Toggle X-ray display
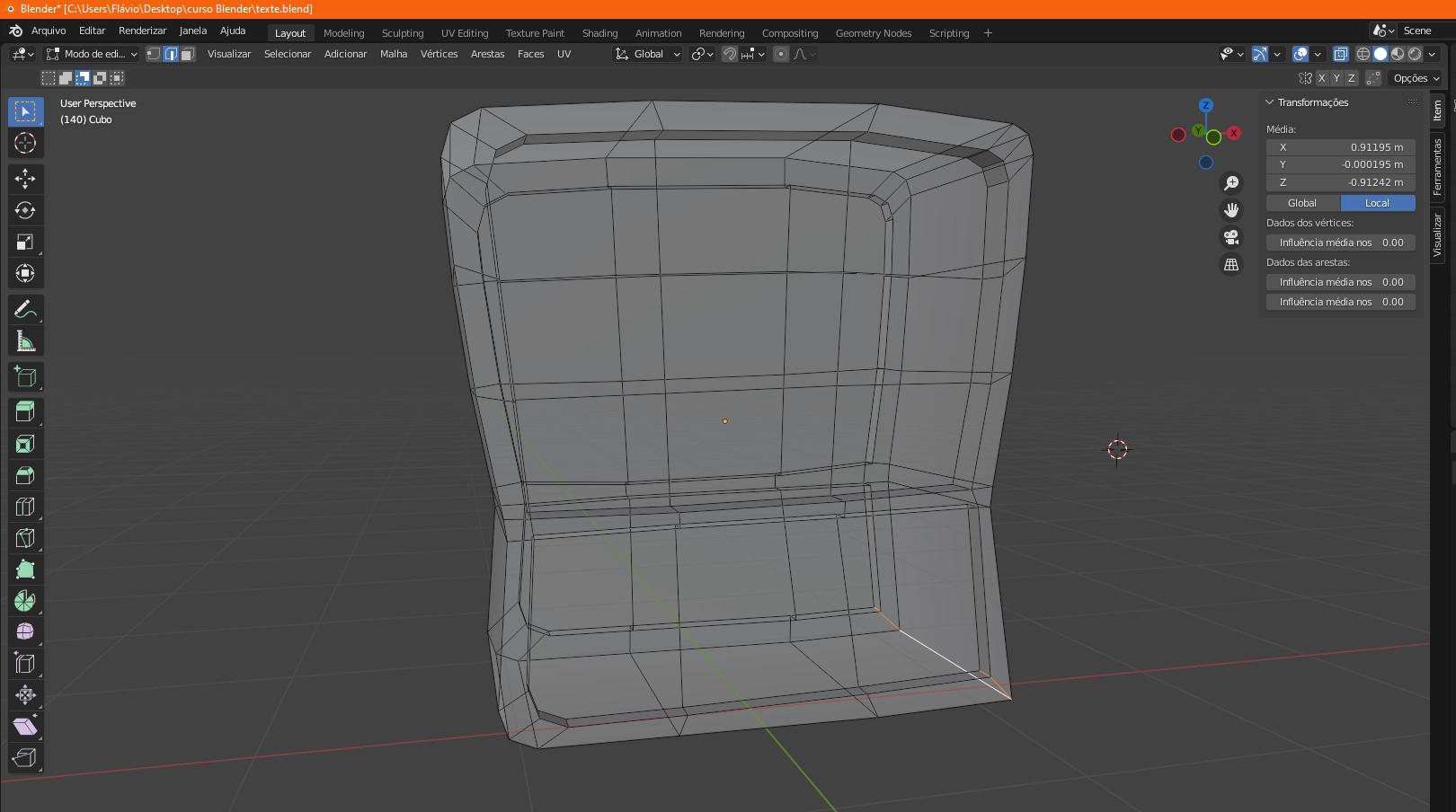 [x=1340, y=54]
